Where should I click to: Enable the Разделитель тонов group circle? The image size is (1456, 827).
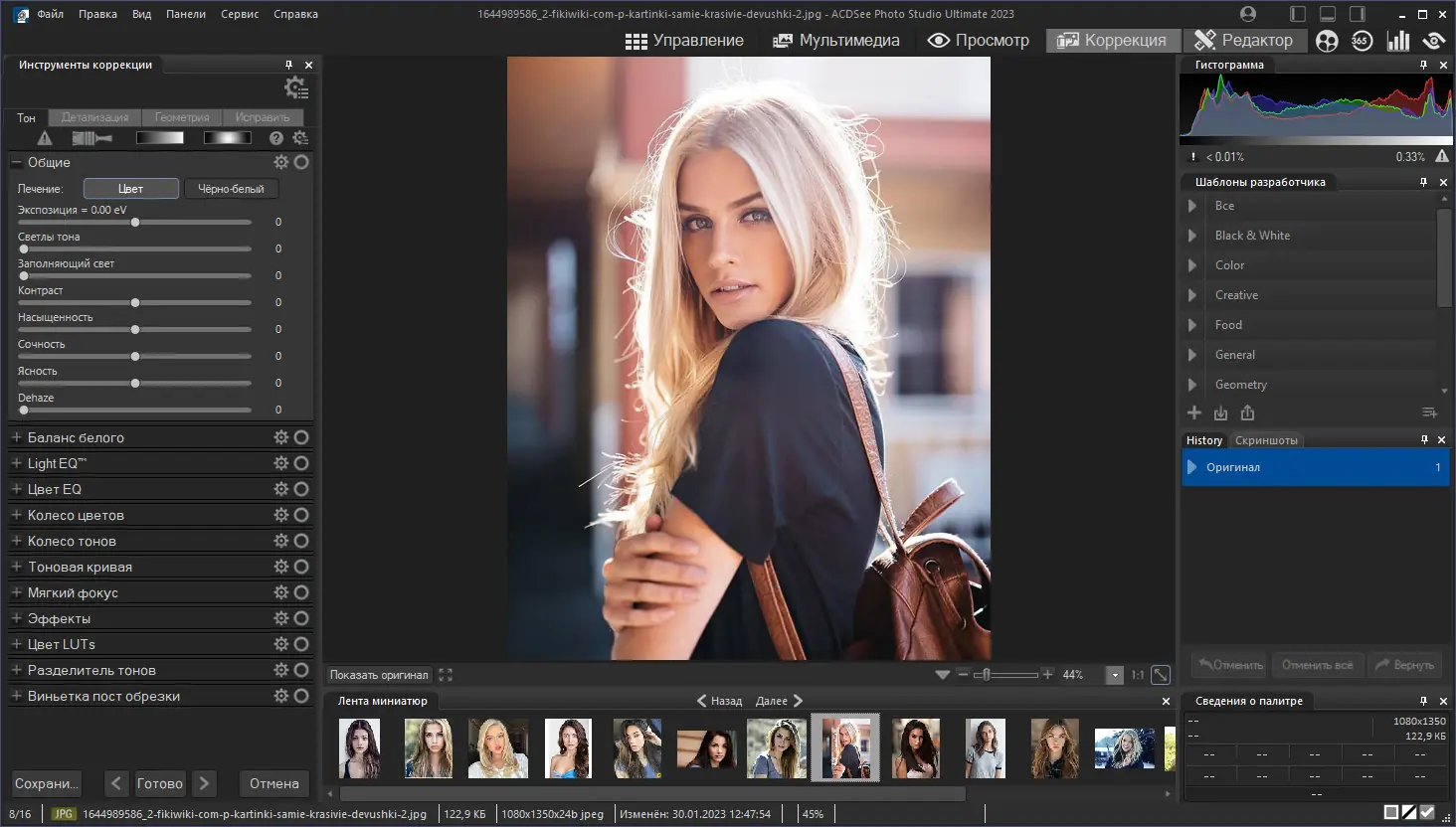301,670
